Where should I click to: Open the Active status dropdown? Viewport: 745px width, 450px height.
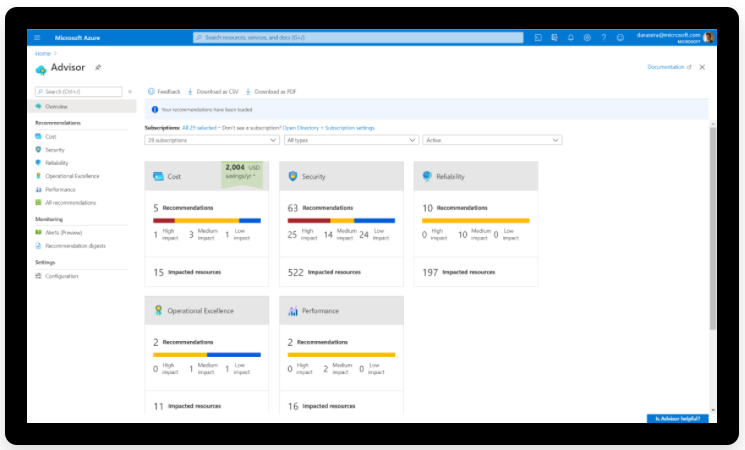(x=491, y=140)
